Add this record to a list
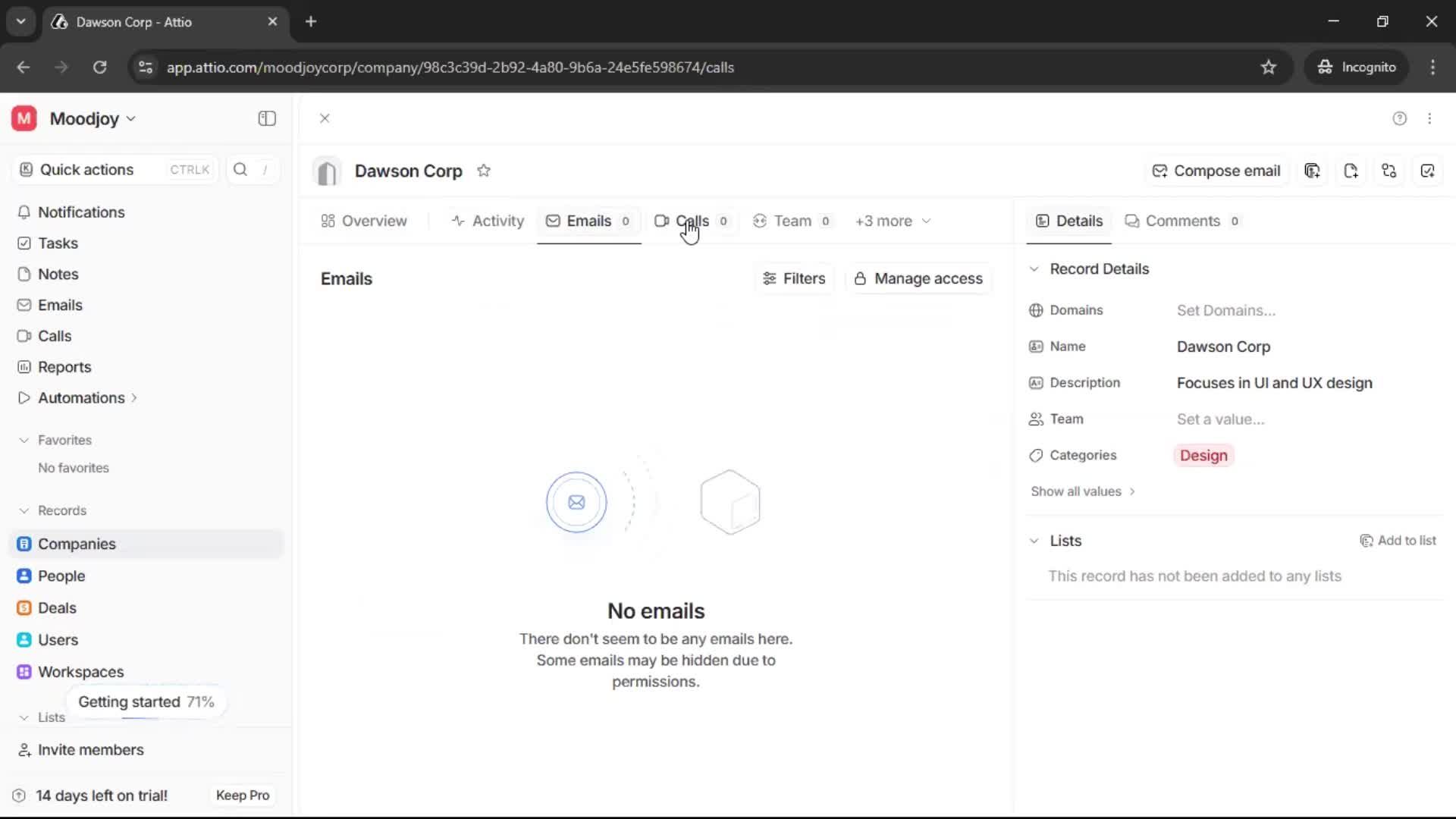The width and height of the screenshot is (1456, 819). tap(1399, 541)
